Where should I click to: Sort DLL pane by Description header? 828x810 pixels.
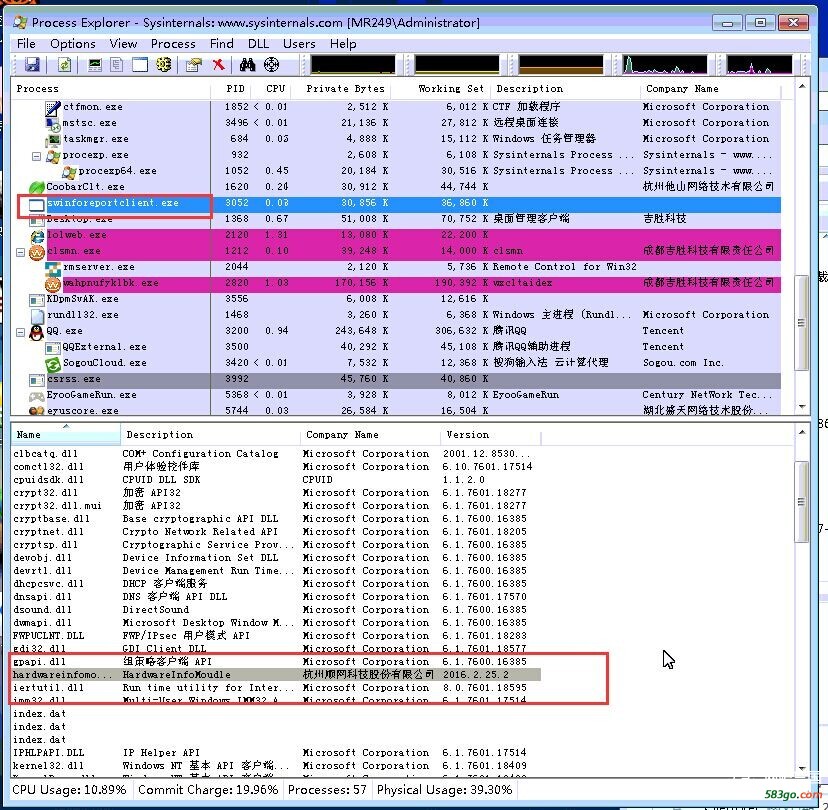[x=211, y=435]
